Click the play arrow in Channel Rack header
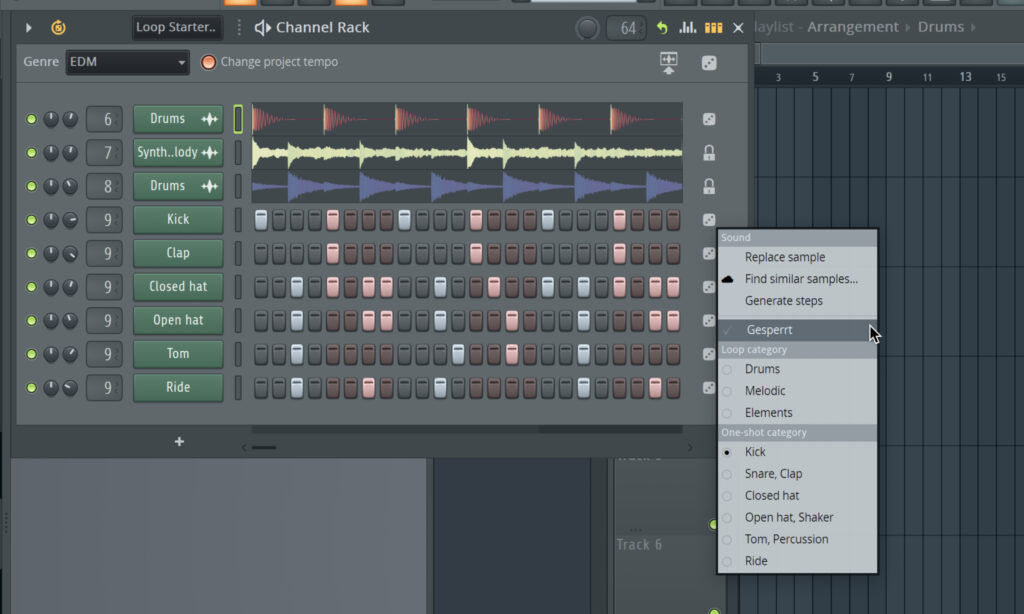Image resolution: width=1024 pixels, height=614 pixels. coord(29,27)
